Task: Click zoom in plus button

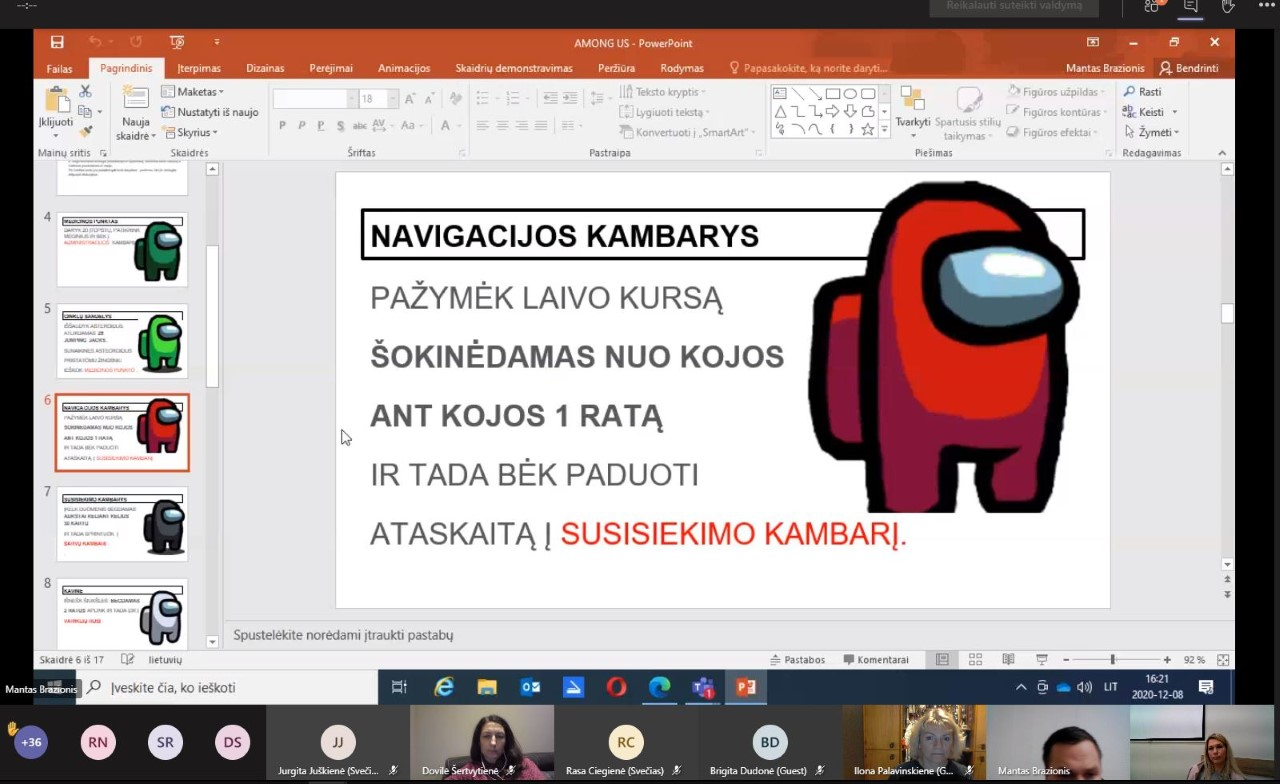Action: point(1167,660)
